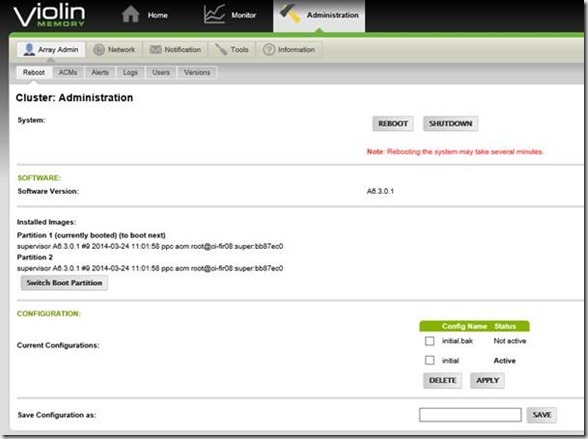The height and width of the screenshot is (439, 588).
Task: Open the Information question mark icon
Action: click(x=269, y=49)
